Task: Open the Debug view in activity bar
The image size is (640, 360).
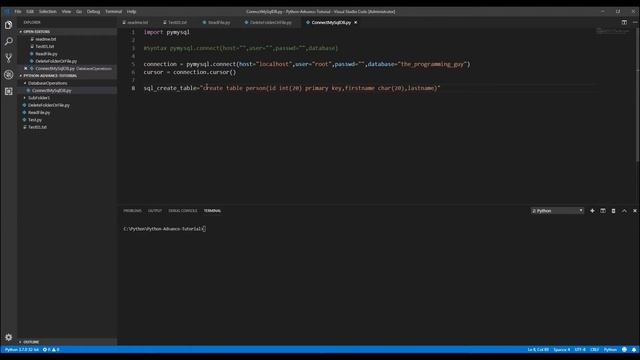Action: pos(9,75)
